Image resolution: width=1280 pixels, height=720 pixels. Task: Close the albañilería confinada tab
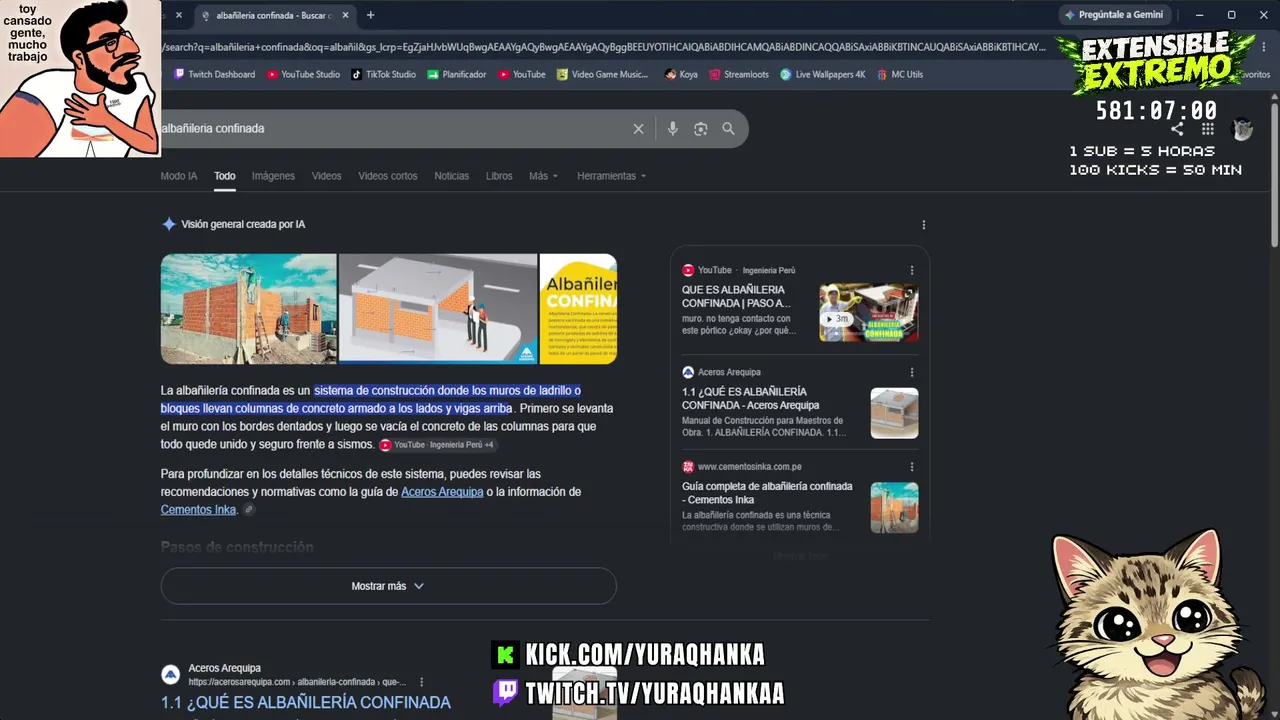coord(346,15)
